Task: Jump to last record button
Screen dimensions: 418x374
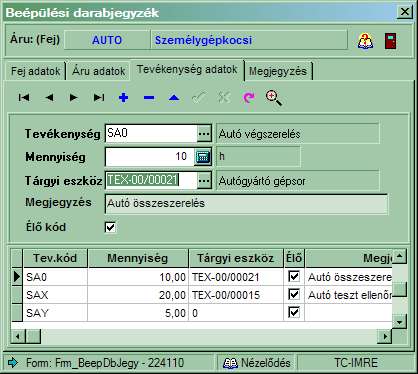Action: pyautogui.click(x=99, y=98)
